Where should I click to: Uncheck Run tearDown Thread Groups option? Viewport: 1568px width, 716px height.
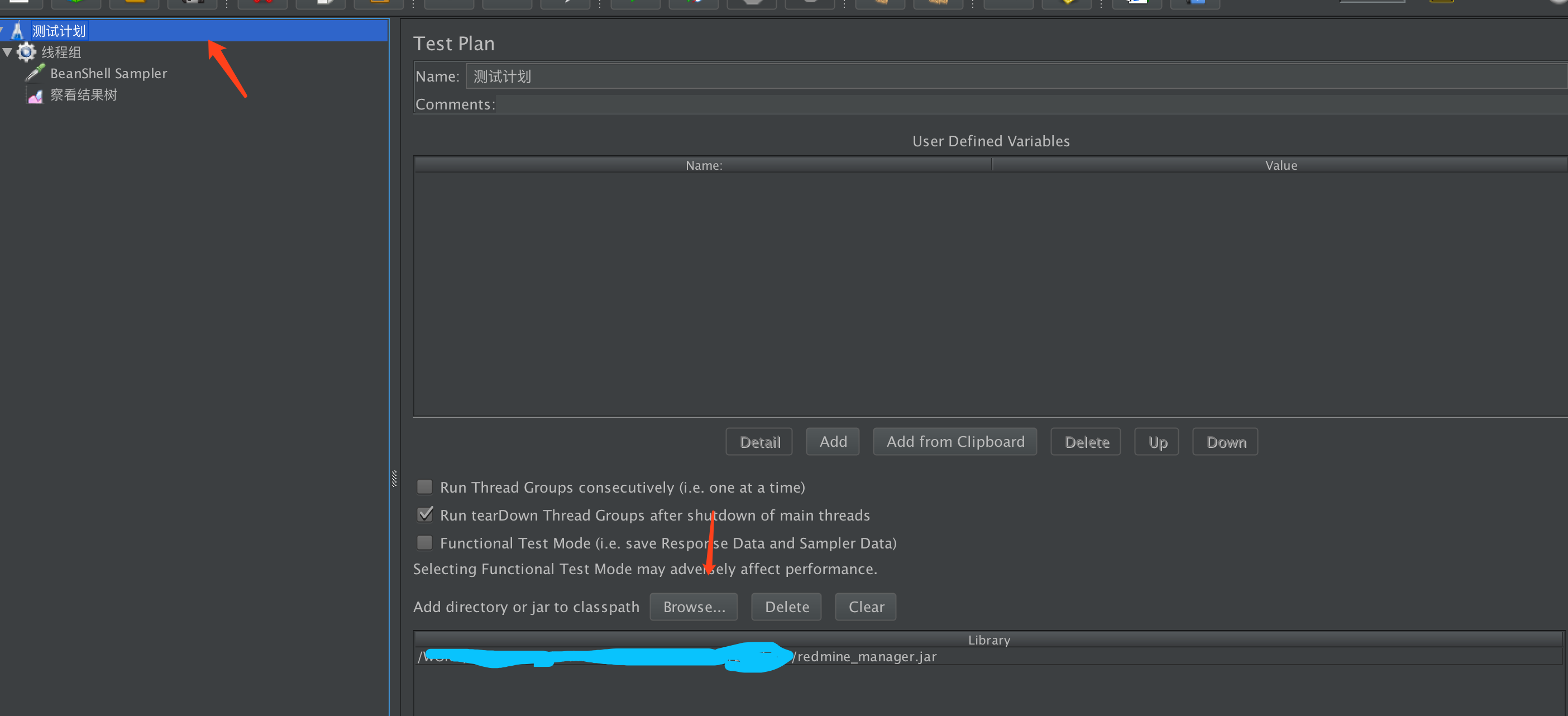pyautogui.click(x=425, y=514)
